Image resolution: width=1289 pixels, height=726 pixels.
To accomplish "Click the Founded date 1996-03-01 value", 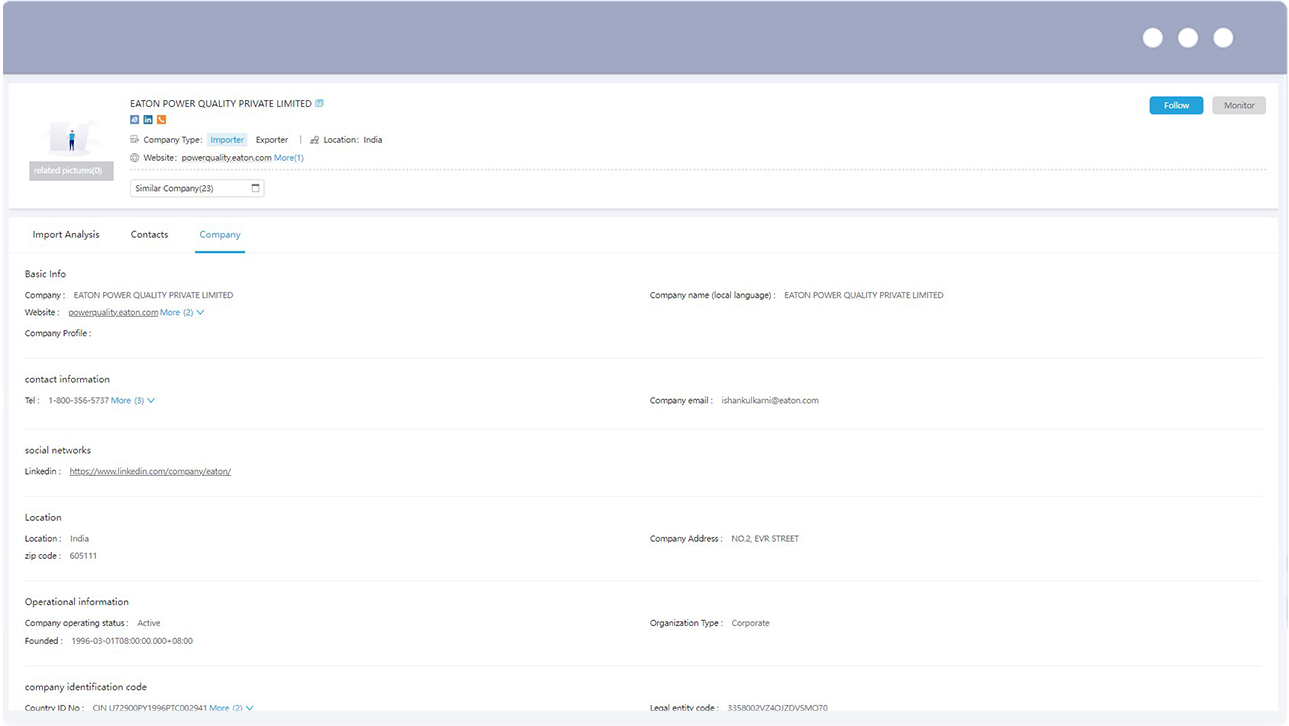I will click(x=132, y=641).
